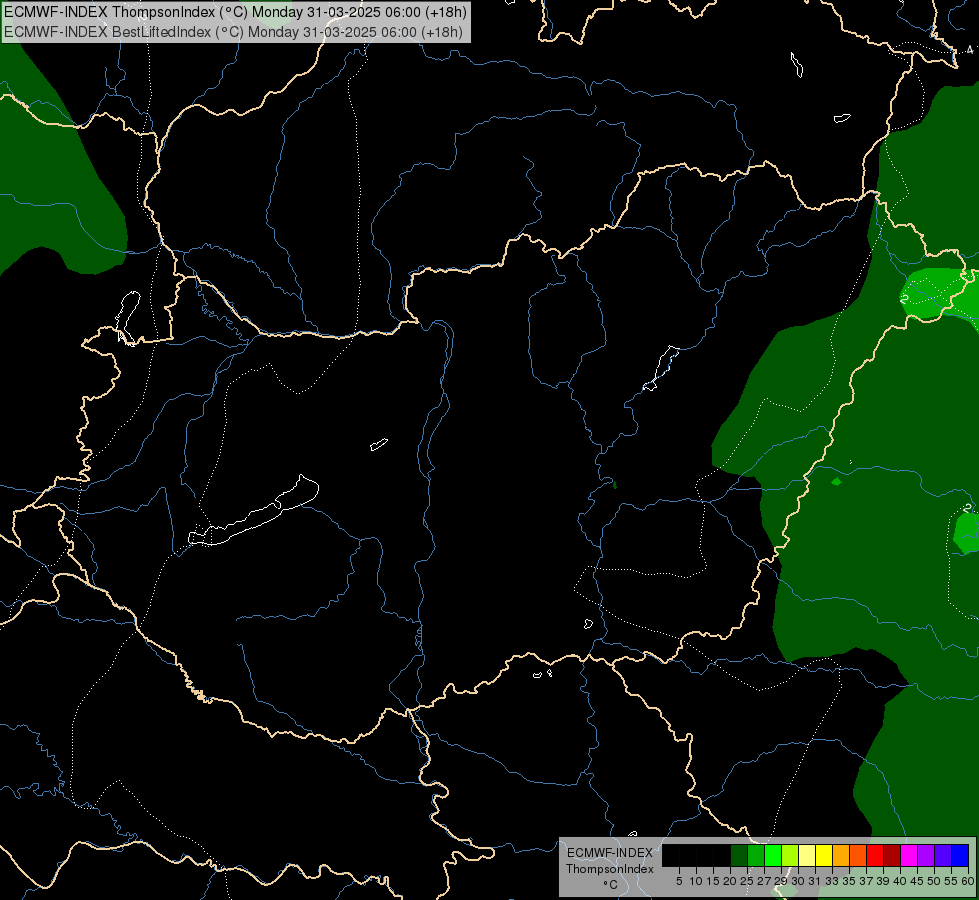Click the legend unit label '°C'
This screenshot has width=979, height=900.
click(611, 885)
